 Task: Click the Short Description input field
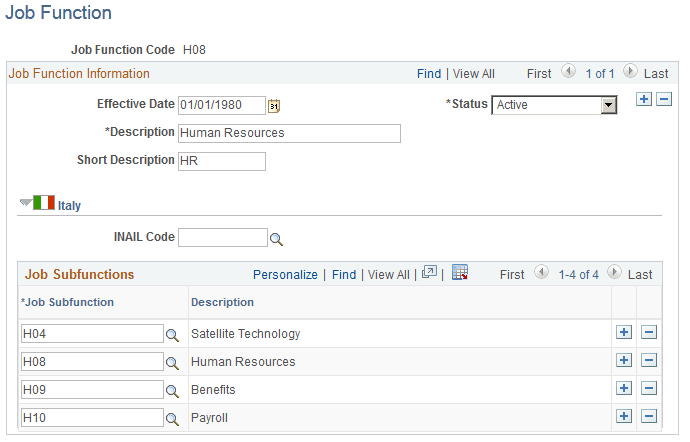point(221,161)
